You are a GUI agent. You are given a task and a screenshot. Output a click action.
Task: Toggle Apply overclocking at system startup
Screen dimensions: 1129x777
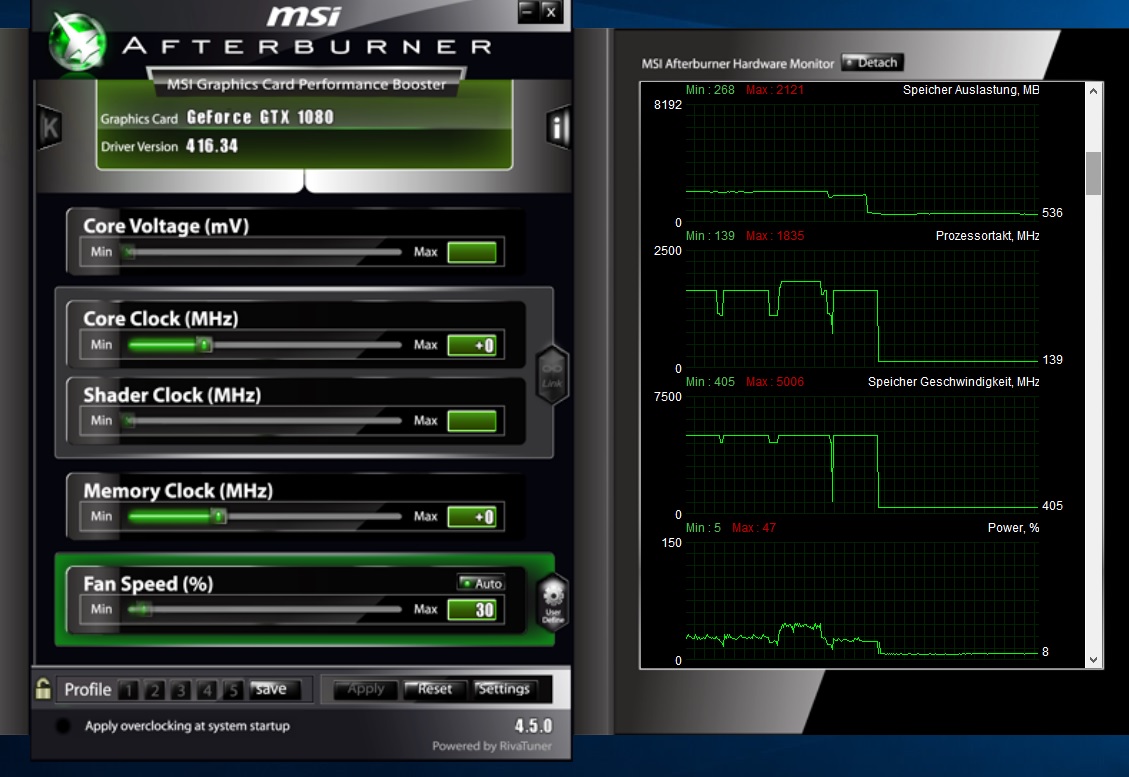63,726
